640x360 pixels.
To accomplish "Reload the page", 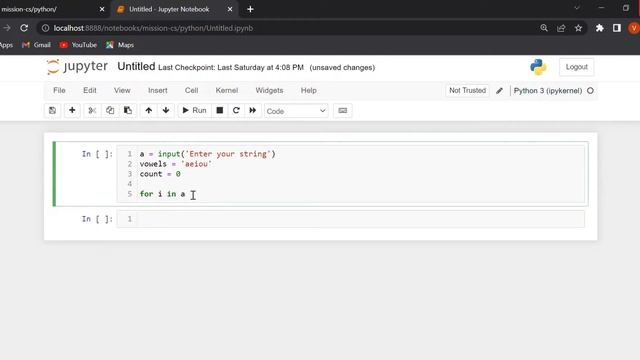I will pyautogui.click(x=24, y=28).
